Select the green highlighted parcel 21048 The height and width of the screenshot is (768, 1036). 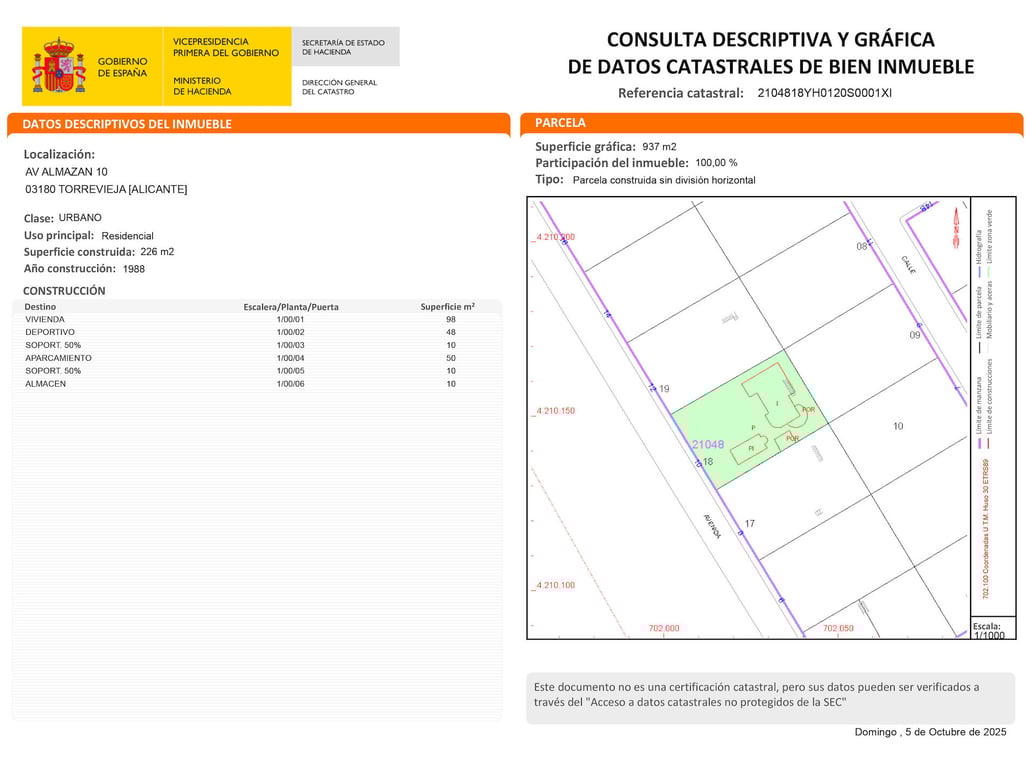pos(750,419)
